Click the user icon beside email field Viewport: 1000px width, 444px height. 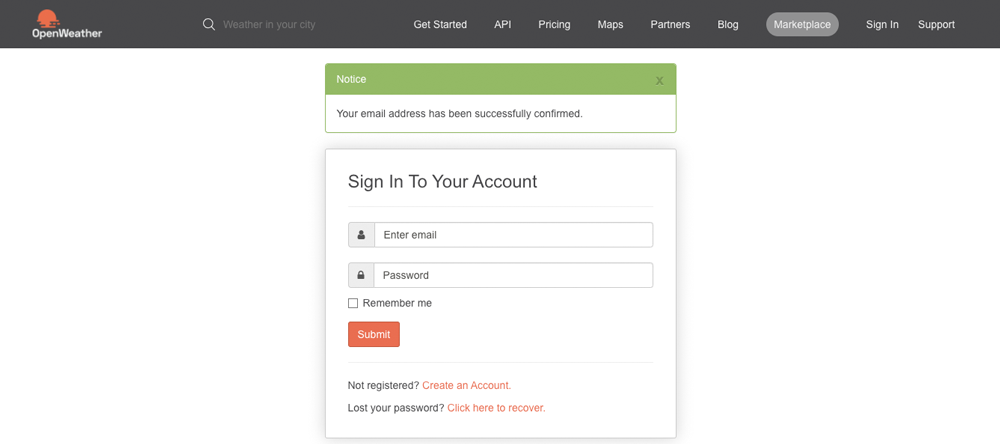point(361,235)
